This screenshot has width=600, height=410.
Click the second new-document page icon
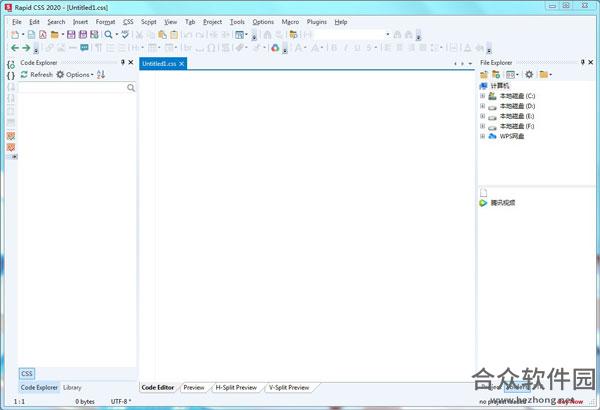pos(31,35)
